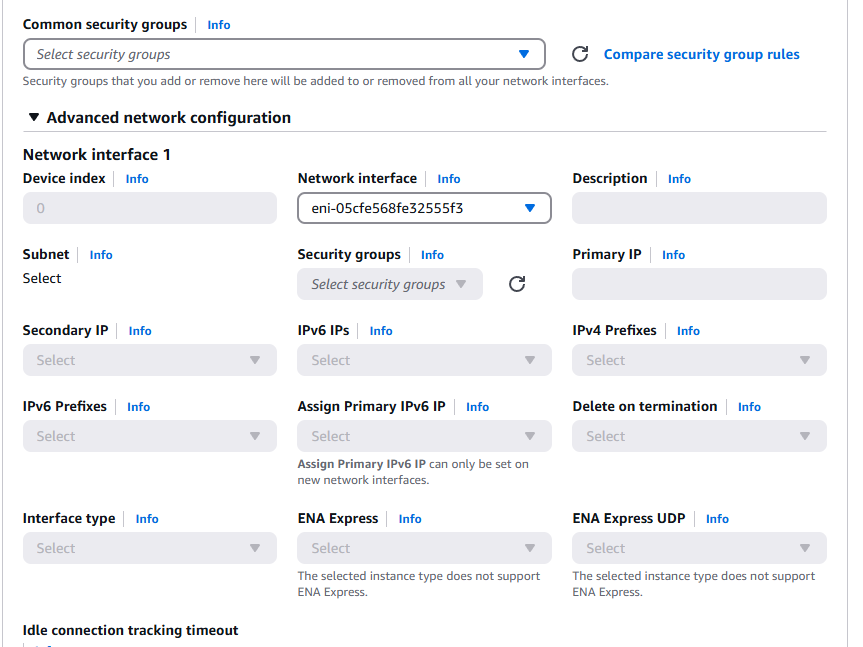Open the IPv4 Prefixes dropdown
863x647 pixels.
[x=699, y=360]
